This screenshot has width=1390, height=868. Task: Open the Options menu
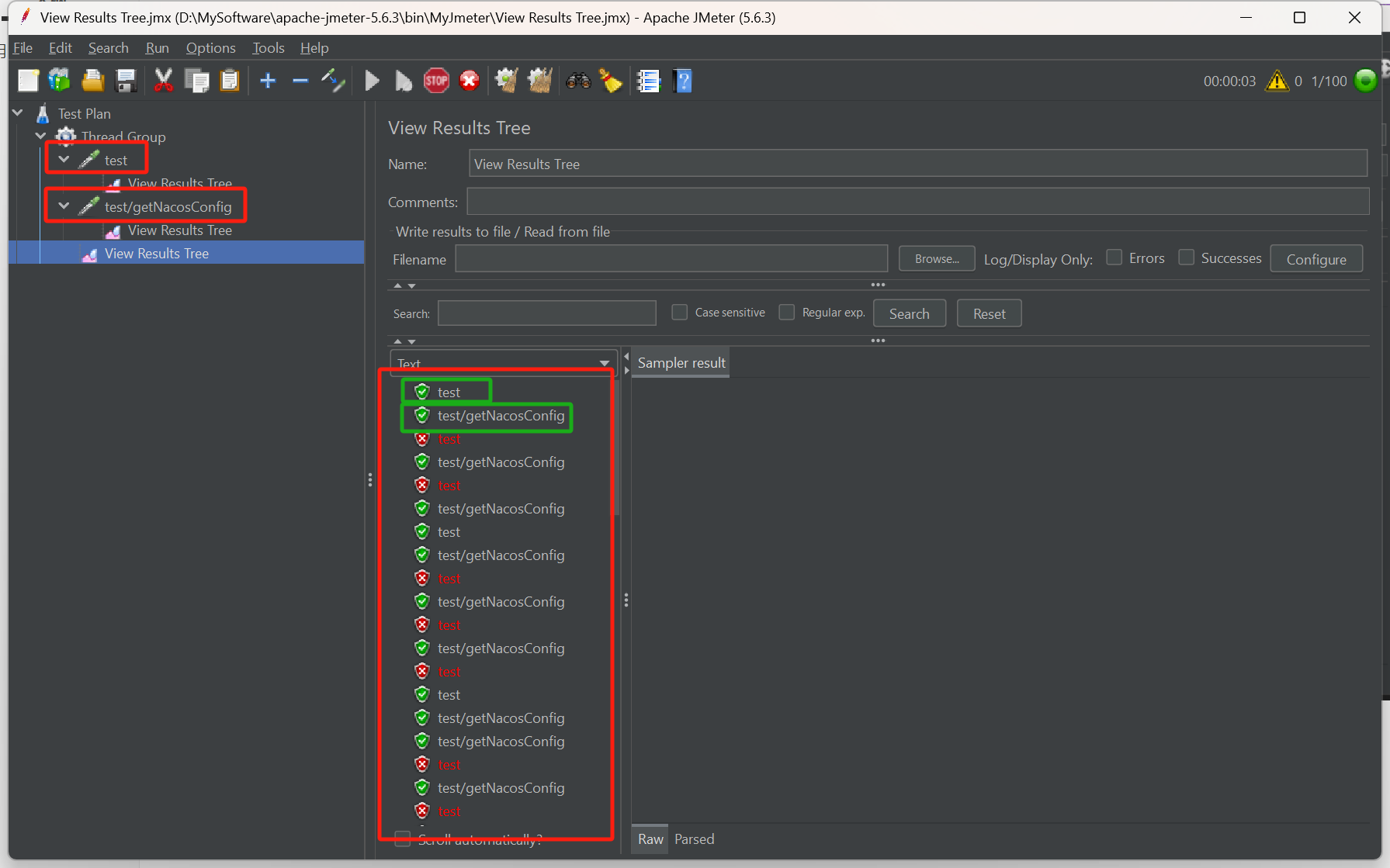[x=210, y=48]
